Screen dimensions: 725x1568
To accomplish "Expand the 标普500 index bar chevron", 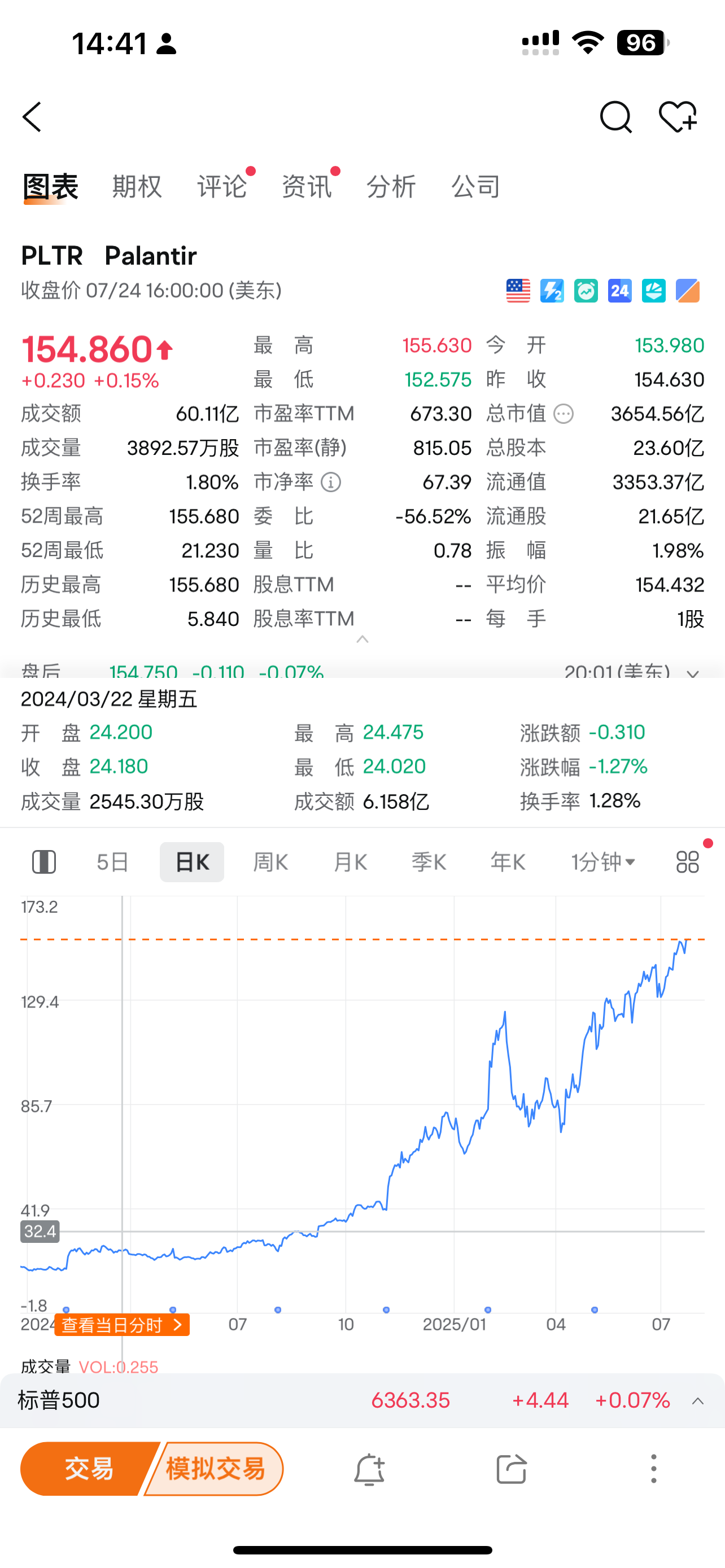I will pyautogui.click(x=697, y=1401).
